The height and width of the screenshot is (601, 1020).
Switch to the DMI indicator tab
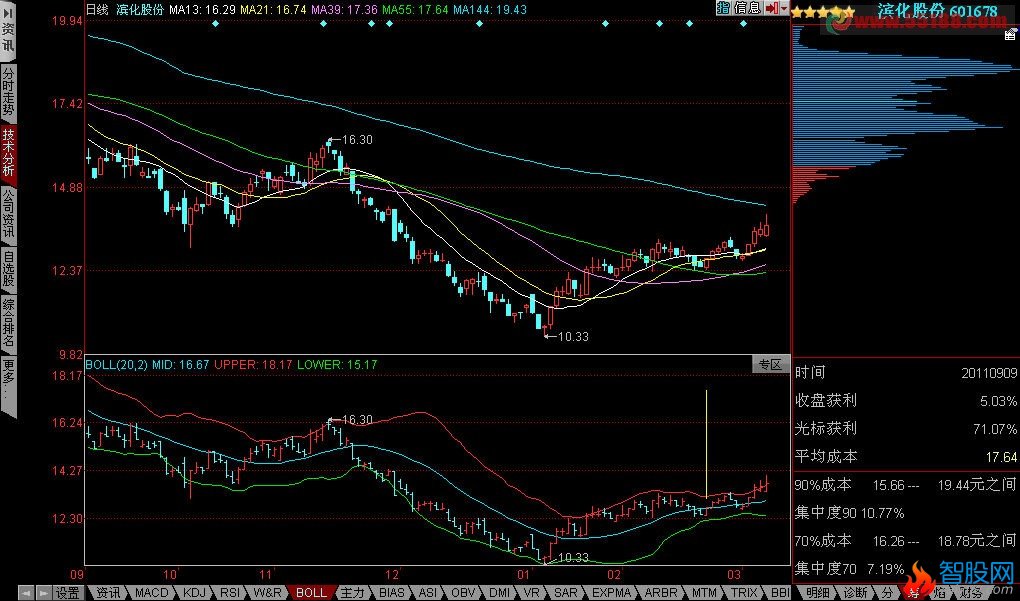coord(500,593)
